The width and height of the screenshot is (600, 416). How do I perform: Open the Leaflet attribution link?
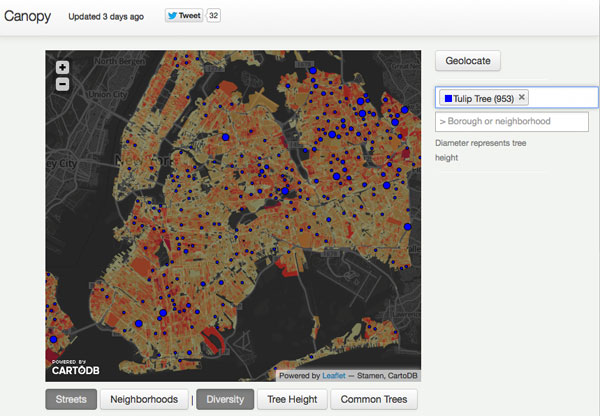click(334, 376)
